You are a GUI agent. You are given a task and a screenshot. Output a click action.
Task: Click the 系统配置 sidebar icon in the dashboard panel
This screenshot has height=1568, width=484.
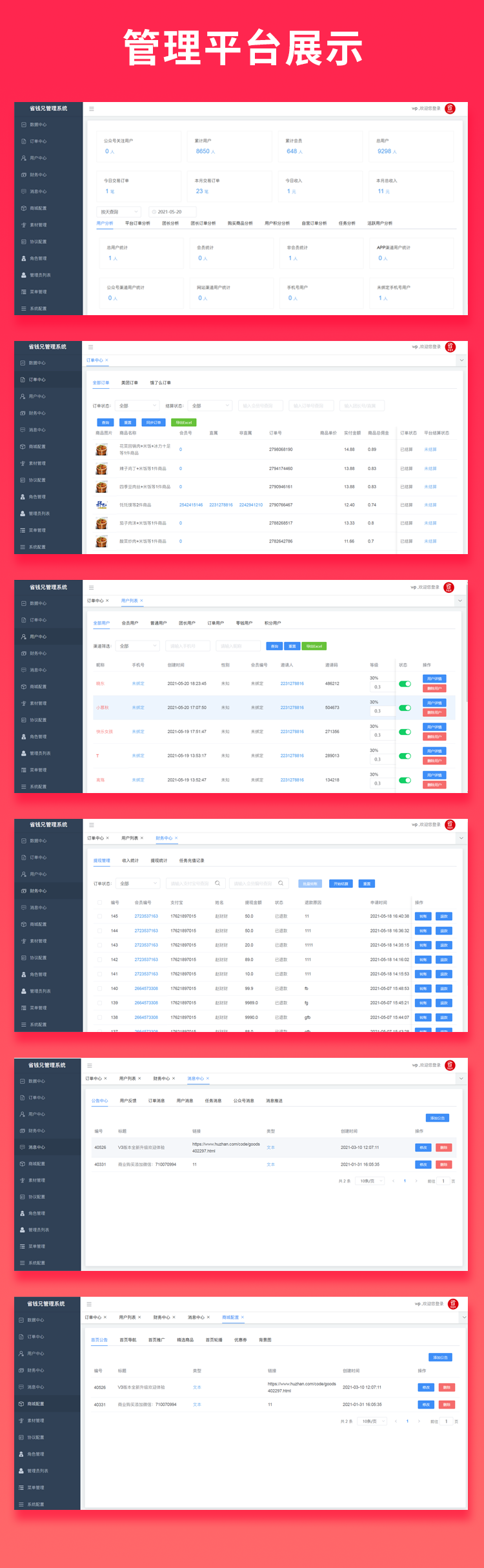click(24, 309)
